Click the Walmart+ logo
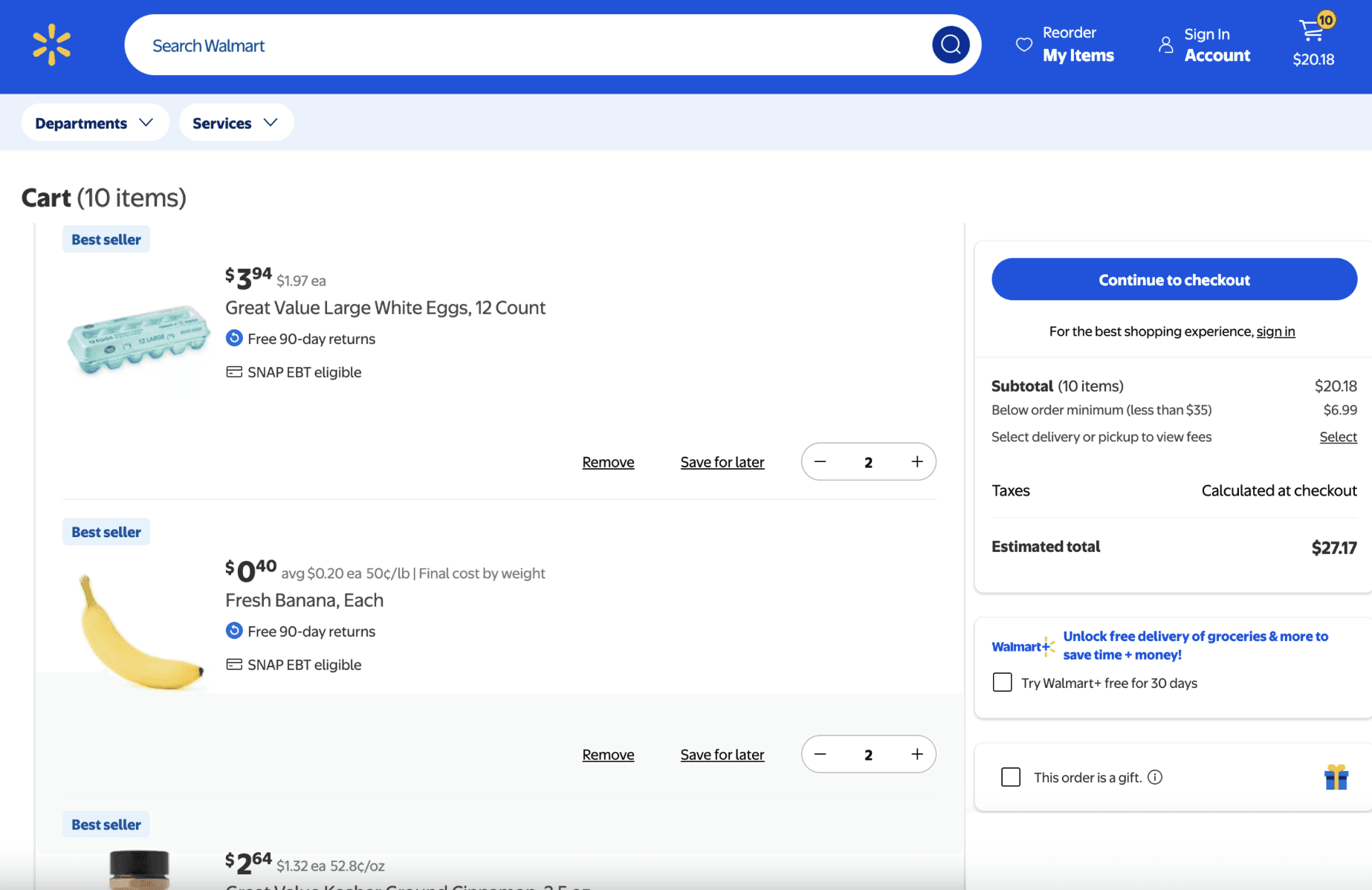The width and height of the screenshot is (1372, 890). pos(1023,646)
